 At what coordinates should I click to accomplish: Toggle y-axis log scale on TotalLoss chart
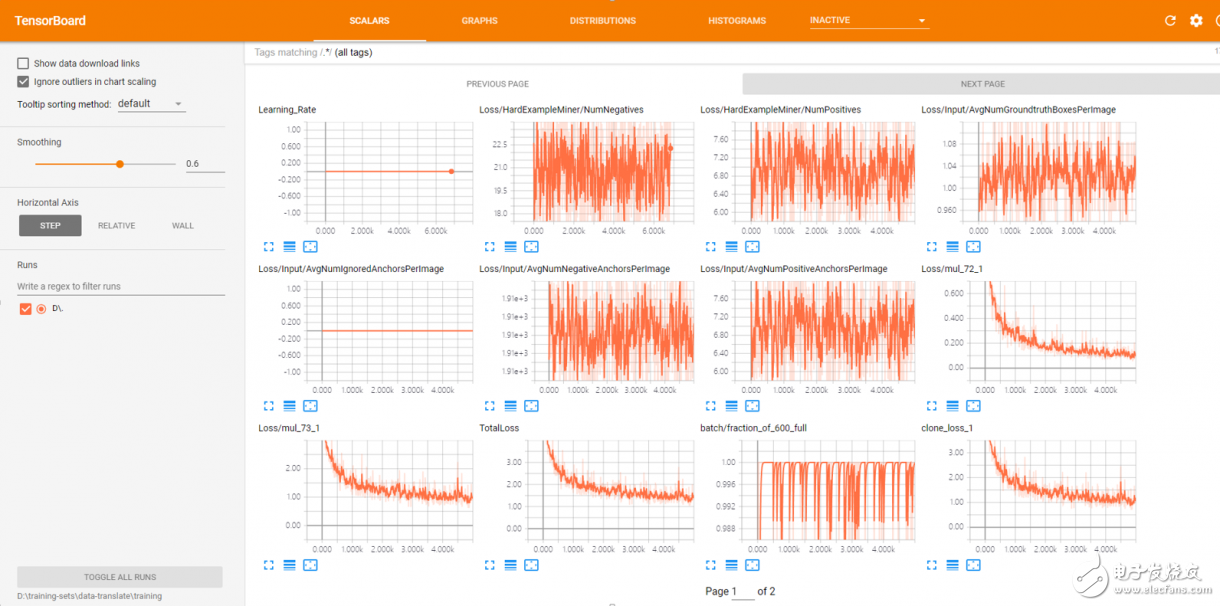pyautogui.click(x=510, y=565)
